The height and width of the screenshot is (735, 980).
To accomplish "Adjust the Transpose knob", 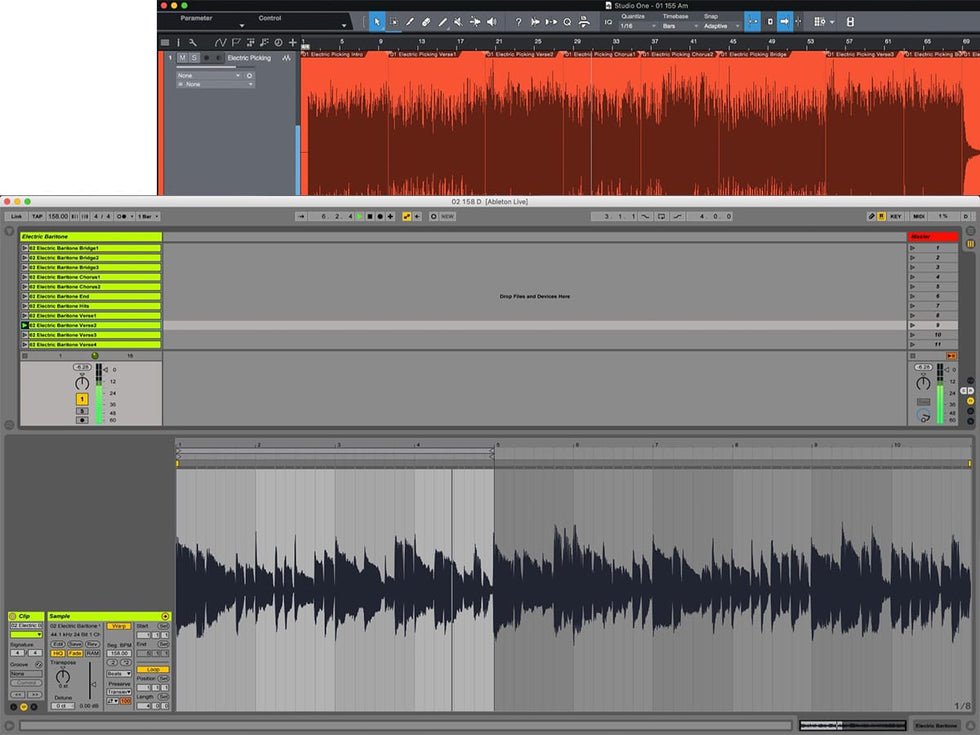I will pos(63,677).
